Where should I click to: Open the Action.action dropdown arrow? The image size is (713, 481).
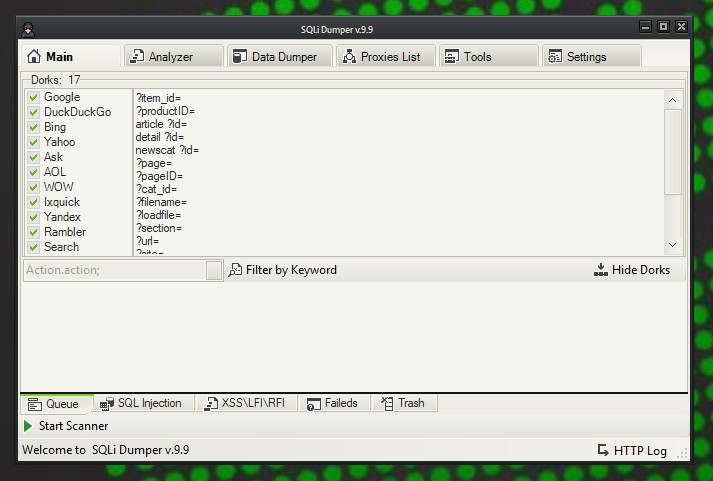(x=214, y=271)
